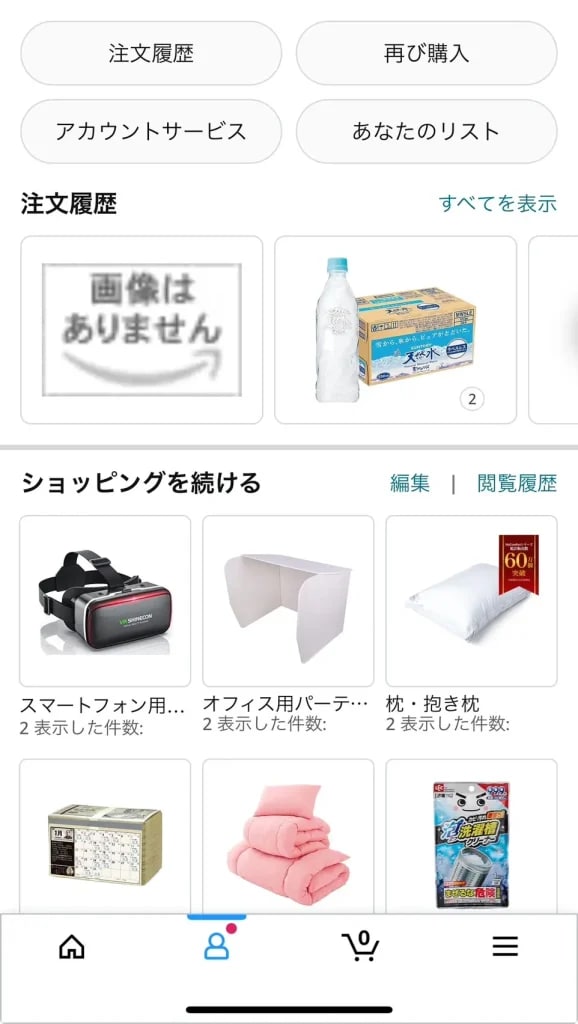Open アカウントサービス button
This screenshot has width=578, height=1024.
151,131
